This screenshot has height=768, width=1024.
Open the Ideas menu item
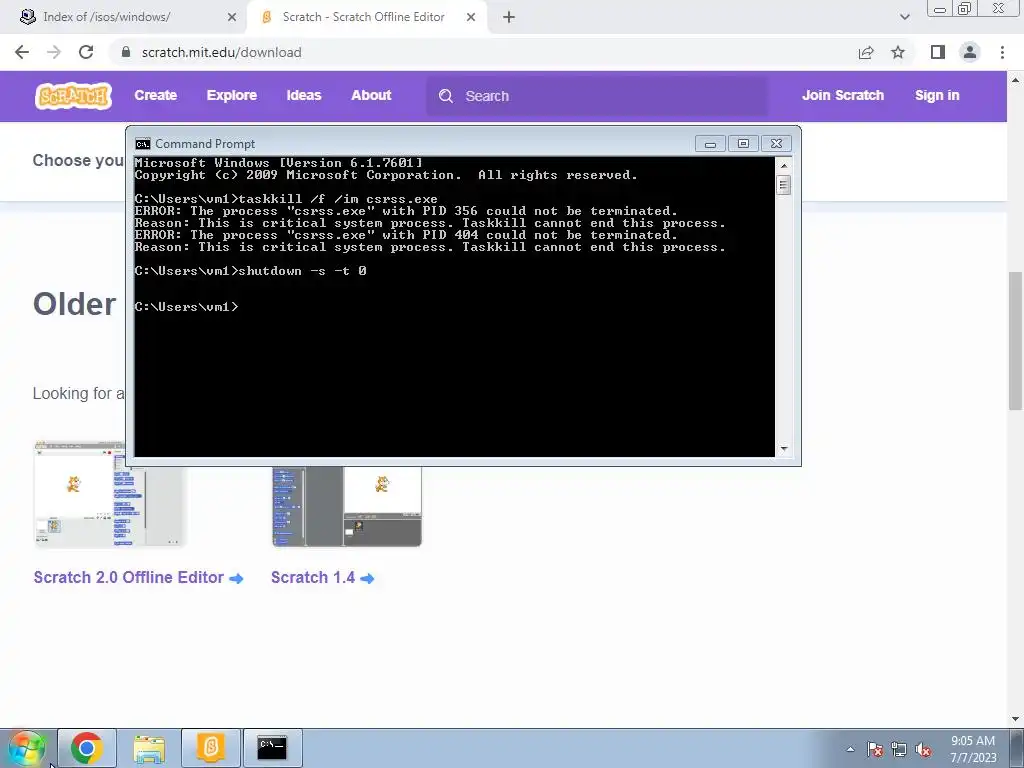click(304, 95)
